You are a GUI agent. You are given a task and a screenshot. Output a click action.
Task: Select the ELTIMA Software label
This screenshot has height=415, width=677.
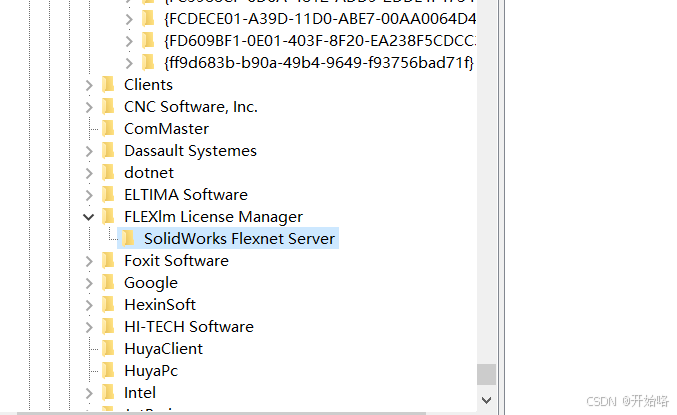186,195
